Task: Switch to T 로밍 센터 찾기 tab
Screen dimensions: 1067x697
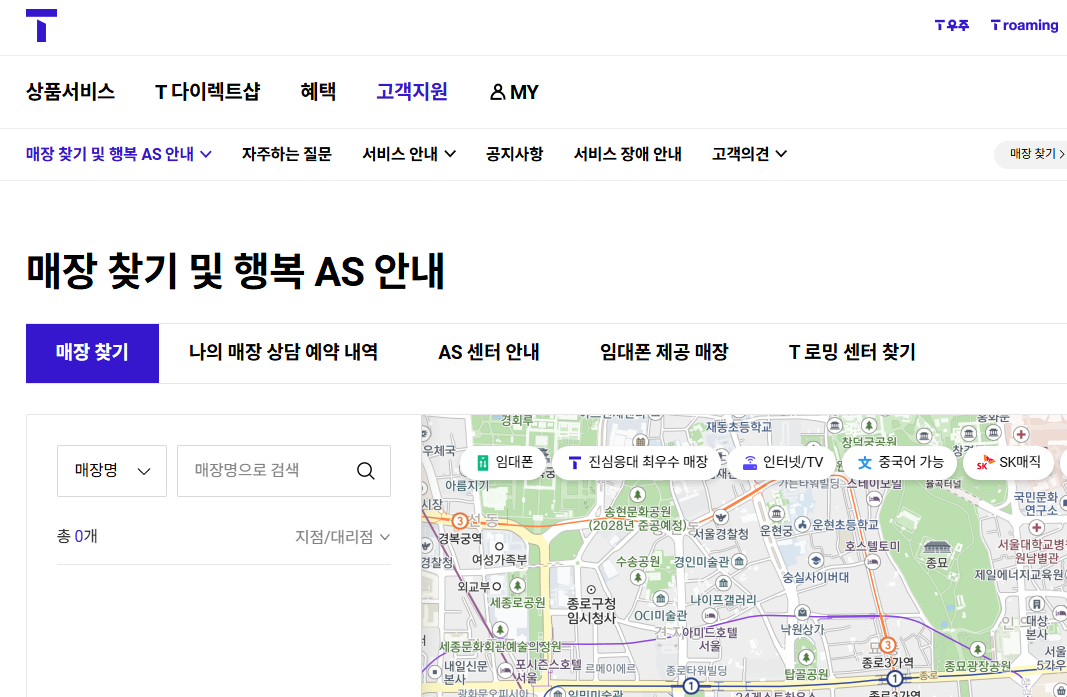Action: click(852, 353)
